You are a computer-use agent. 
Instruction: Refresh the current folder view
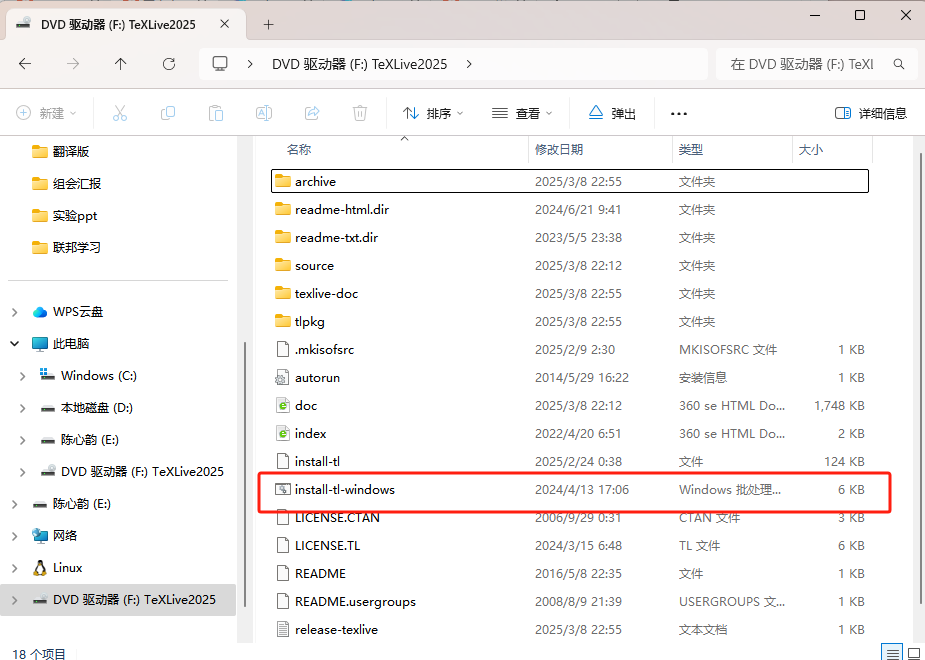pos(169,64)
